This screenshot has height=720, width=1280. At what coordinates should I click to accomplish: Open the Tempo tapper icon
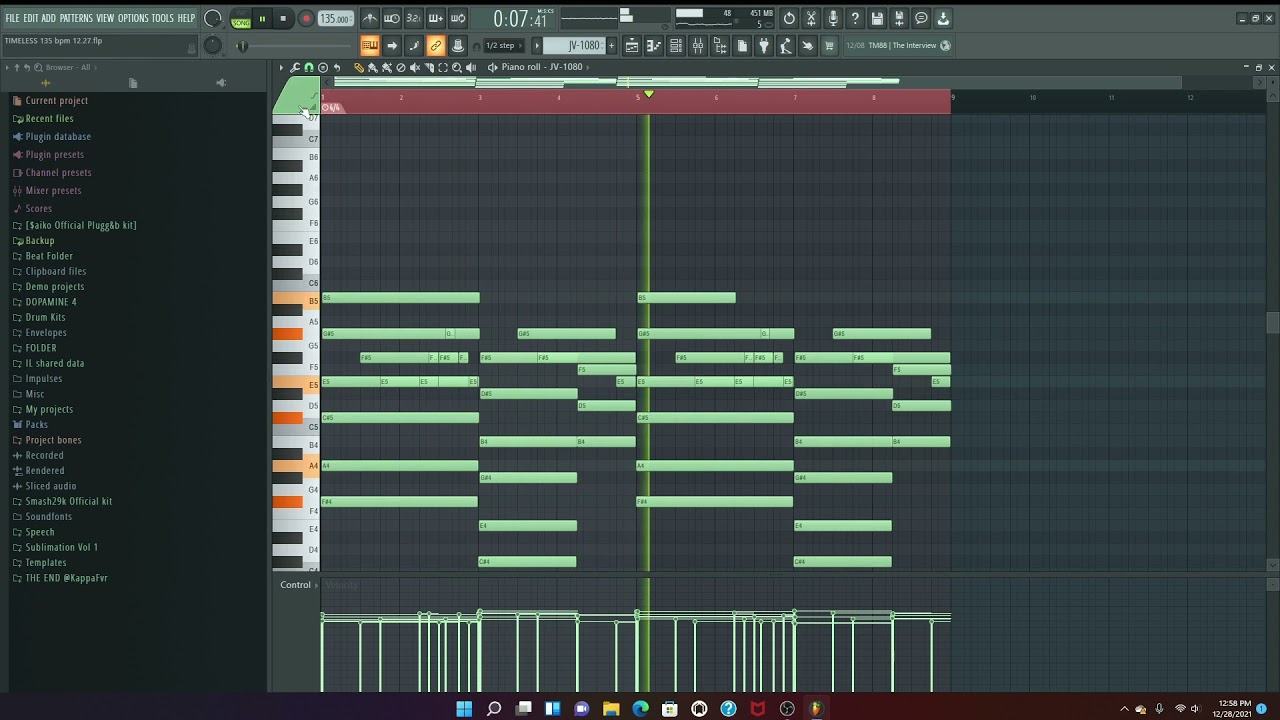[786, 45]
